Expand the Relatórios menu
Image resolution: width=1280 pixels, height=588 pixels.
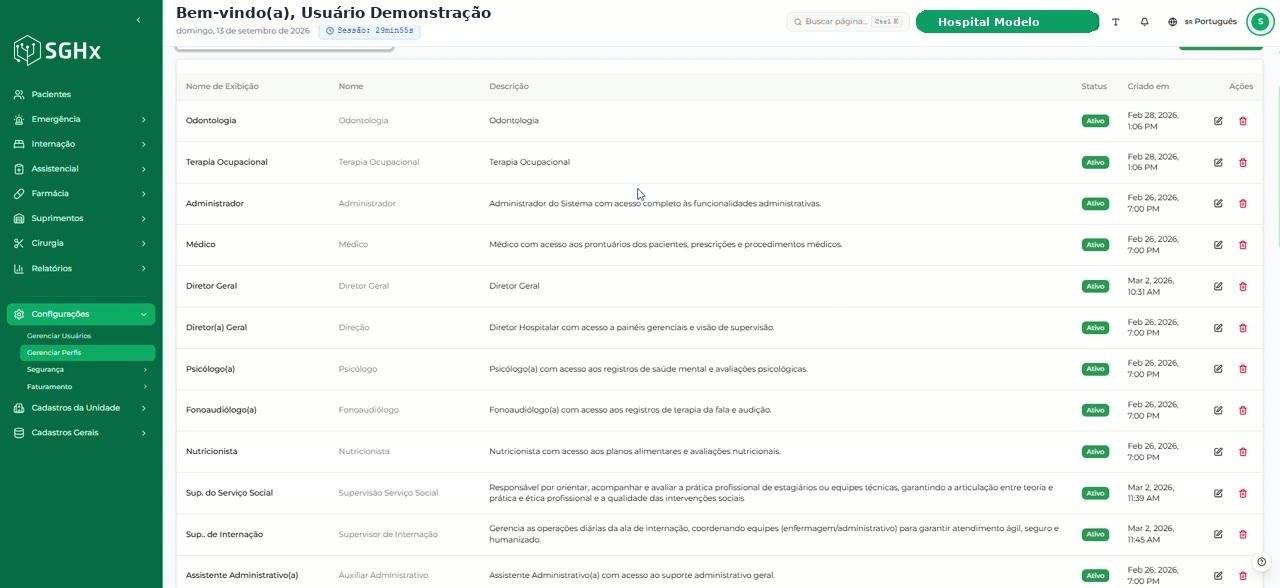coord(81,268)
